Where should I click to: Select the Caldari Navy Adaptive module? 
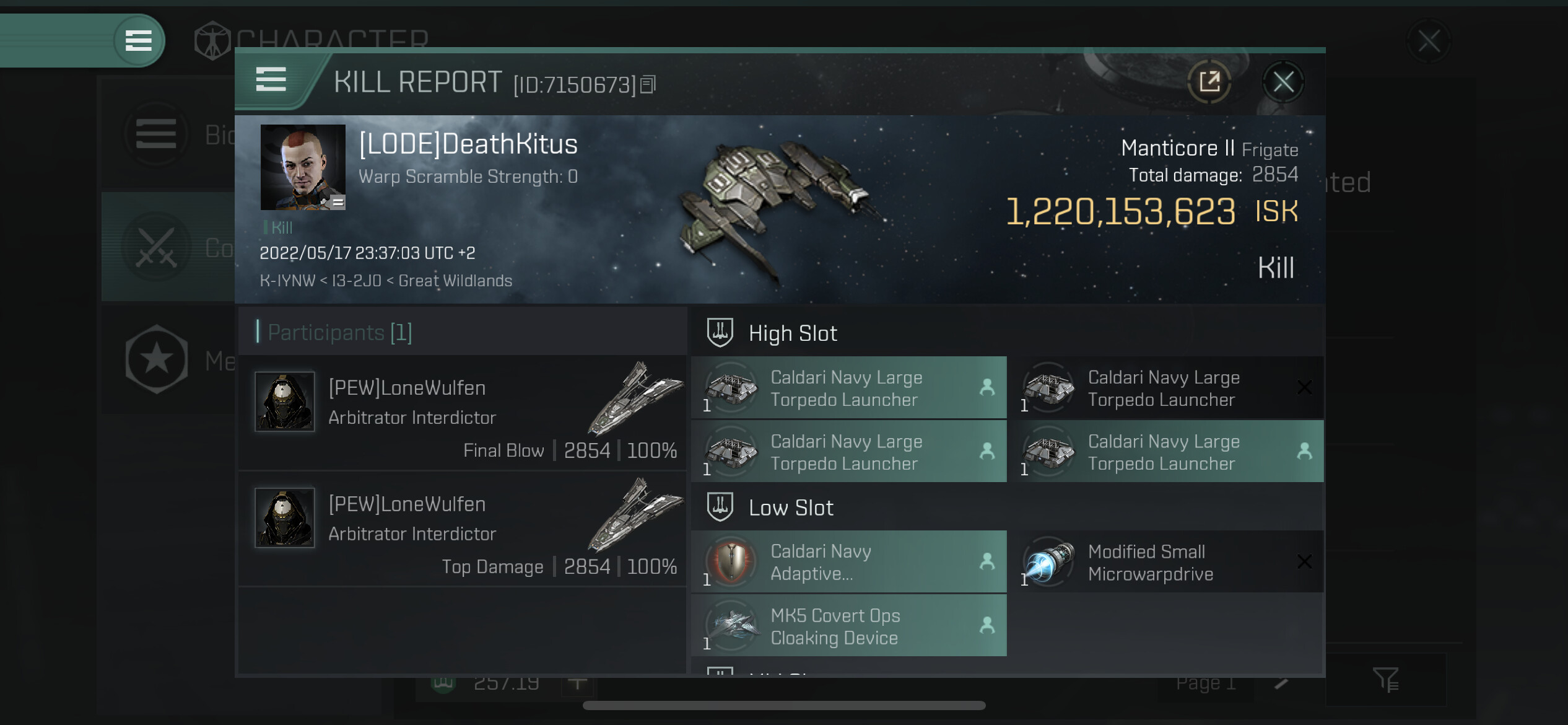848,562
